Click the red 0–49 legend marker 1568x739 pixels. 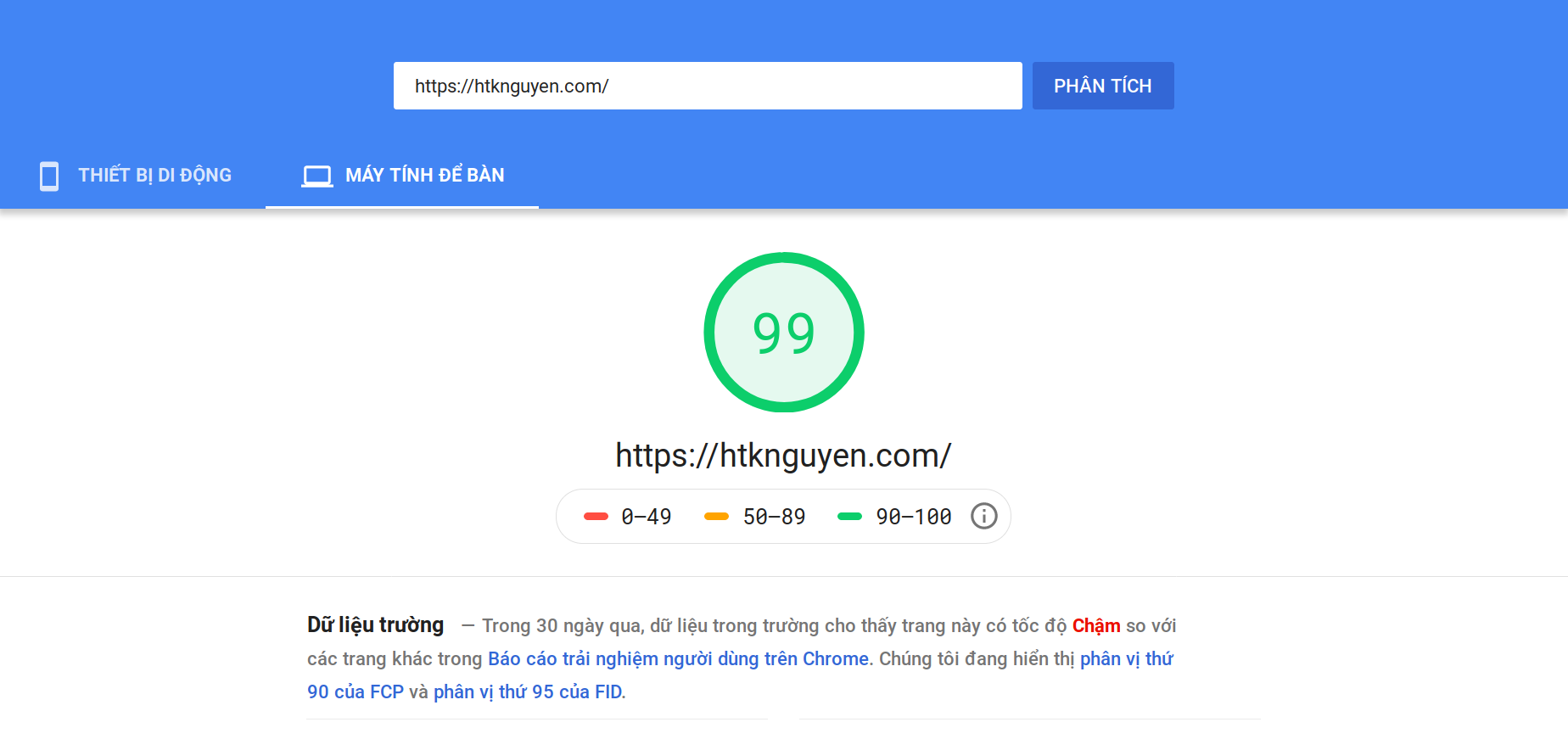596,516
